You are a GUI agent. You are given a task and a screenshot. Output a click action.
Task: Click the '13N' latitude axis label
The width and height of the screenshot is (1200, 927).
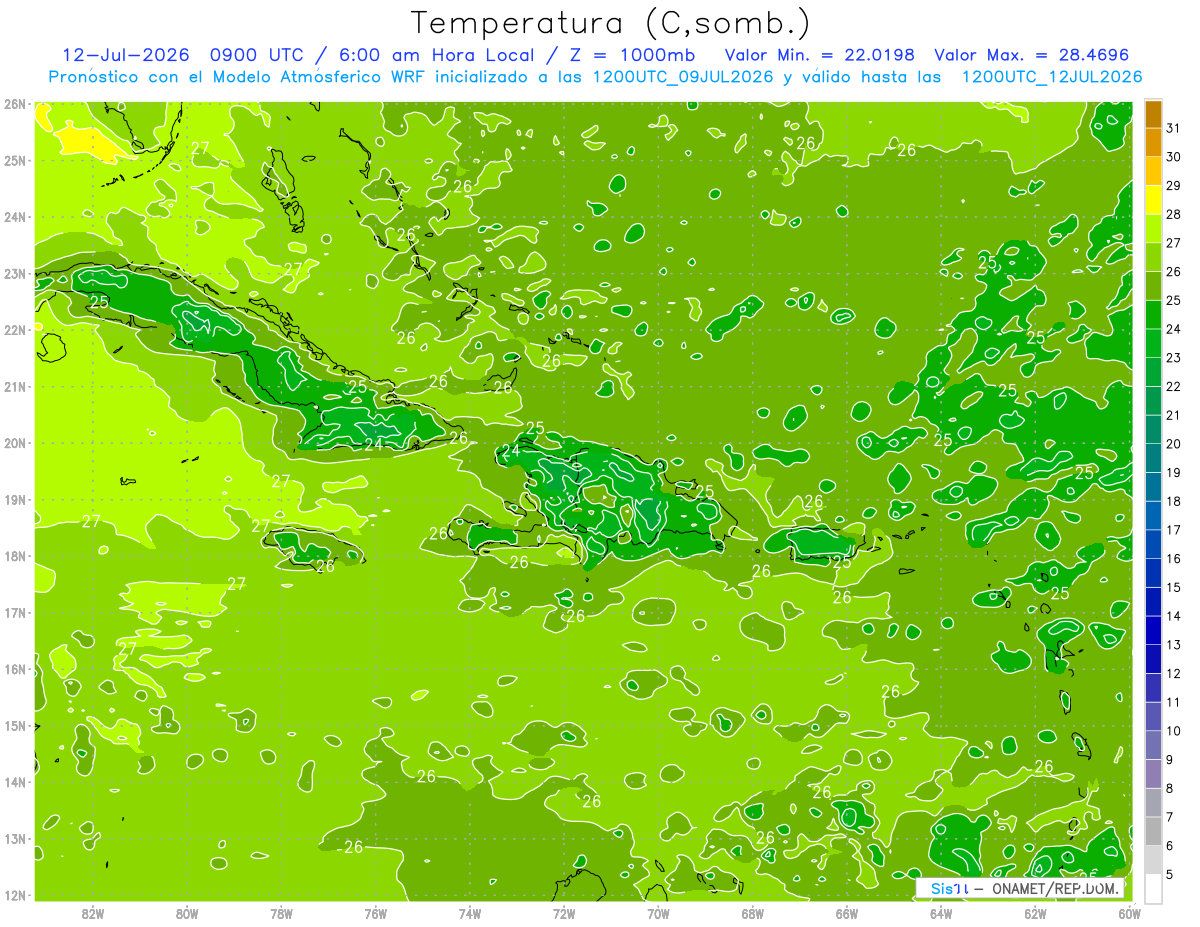15,839
